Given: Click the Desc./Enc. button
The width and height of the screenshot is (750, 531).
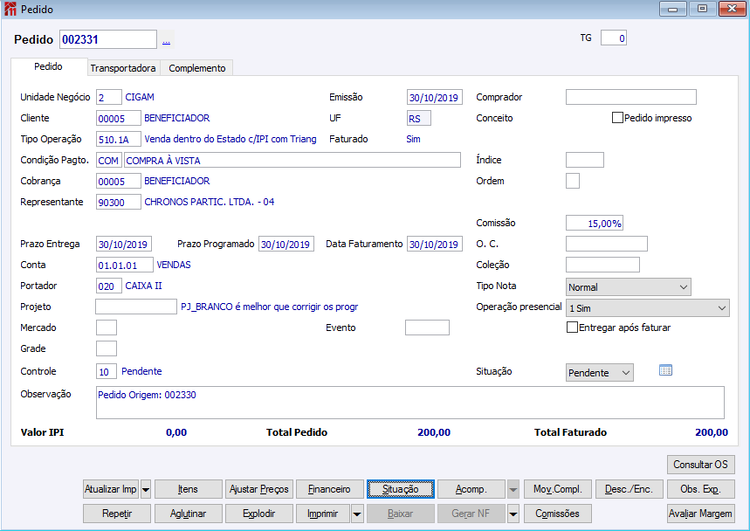Looking at the screenshot, I should coord(629,489).
